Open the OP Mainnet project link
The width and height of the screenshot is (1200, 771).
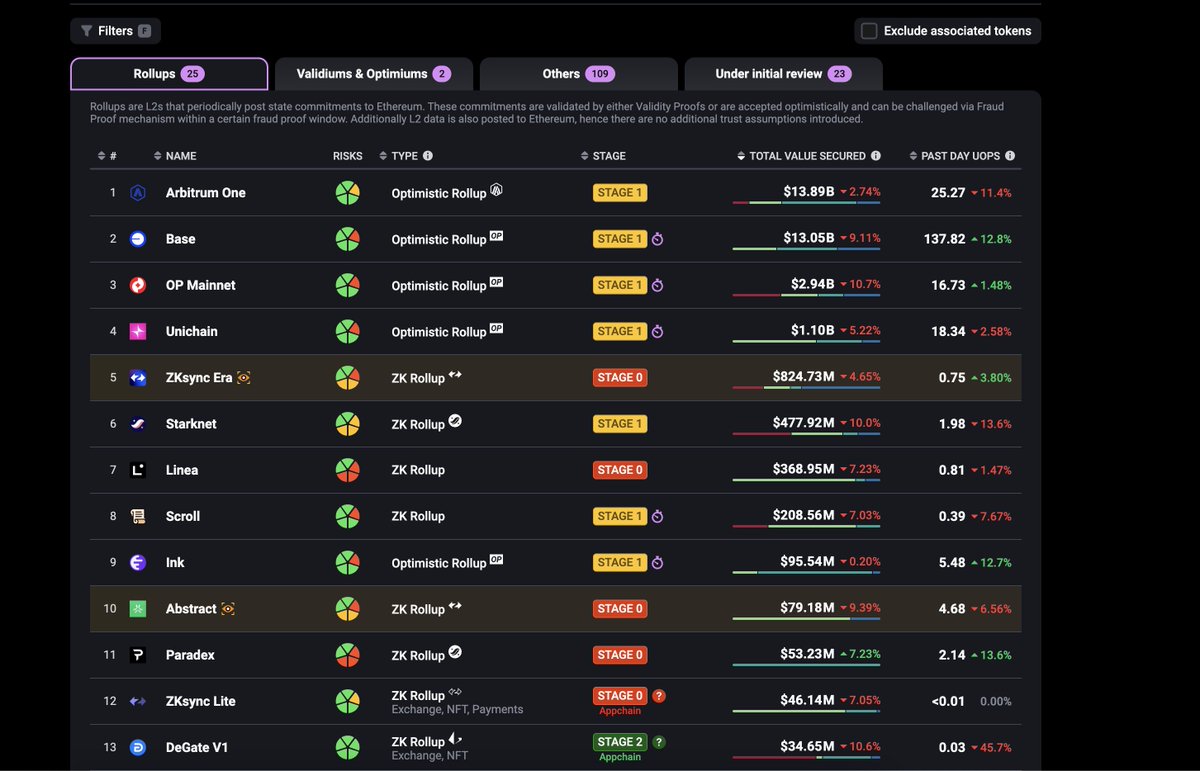tap(201, 285)
